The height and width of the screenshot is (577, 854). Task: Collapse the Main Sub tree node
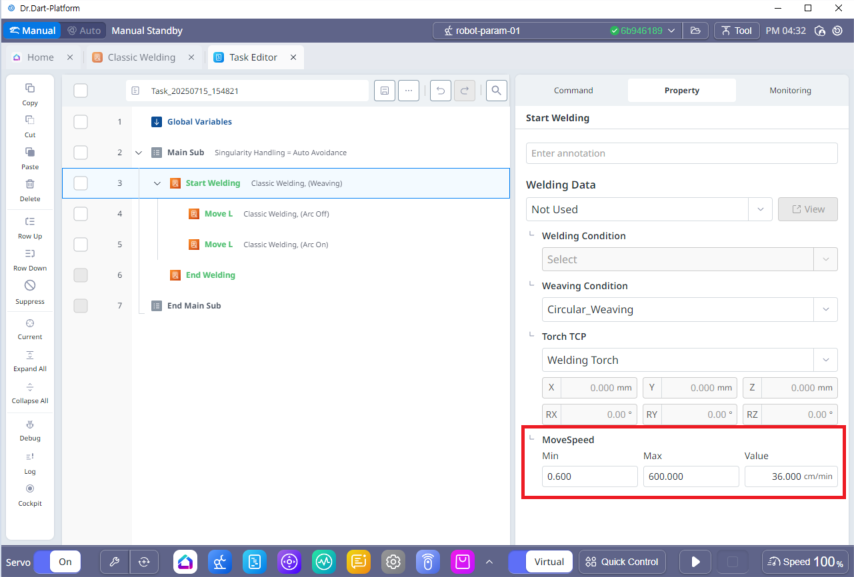tap(138, 153)
